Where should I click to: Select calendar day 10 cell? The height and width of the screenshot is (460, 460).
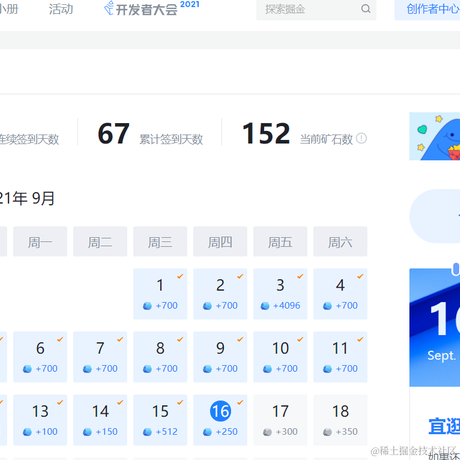[x=280, y=357]
